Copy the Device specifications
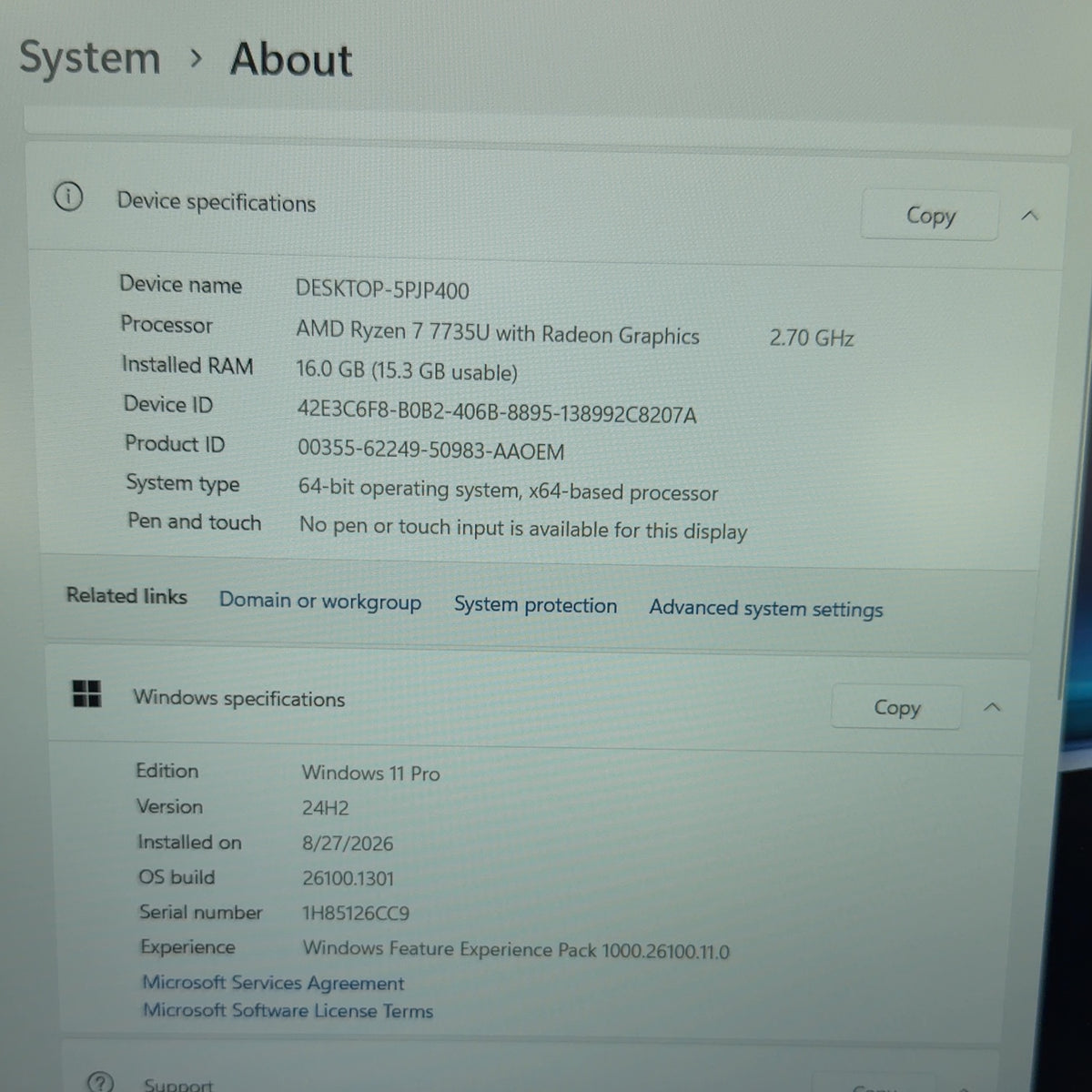This screenshot has height=1092, width=1092. (929, 216)
